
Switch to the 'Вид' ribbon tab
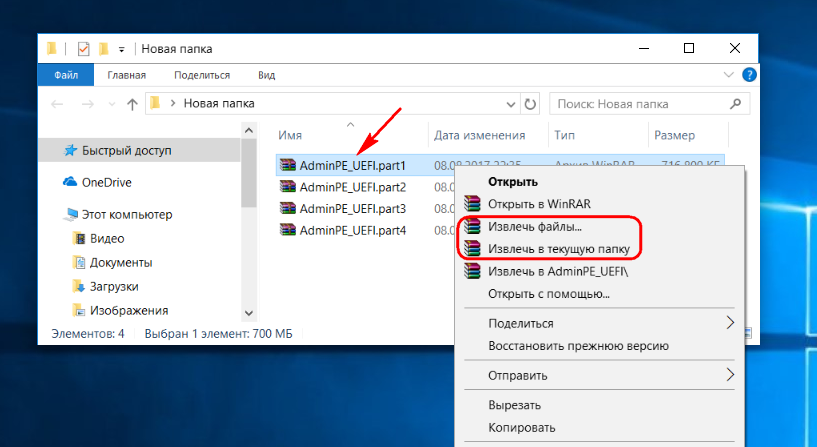coord(266,75)
